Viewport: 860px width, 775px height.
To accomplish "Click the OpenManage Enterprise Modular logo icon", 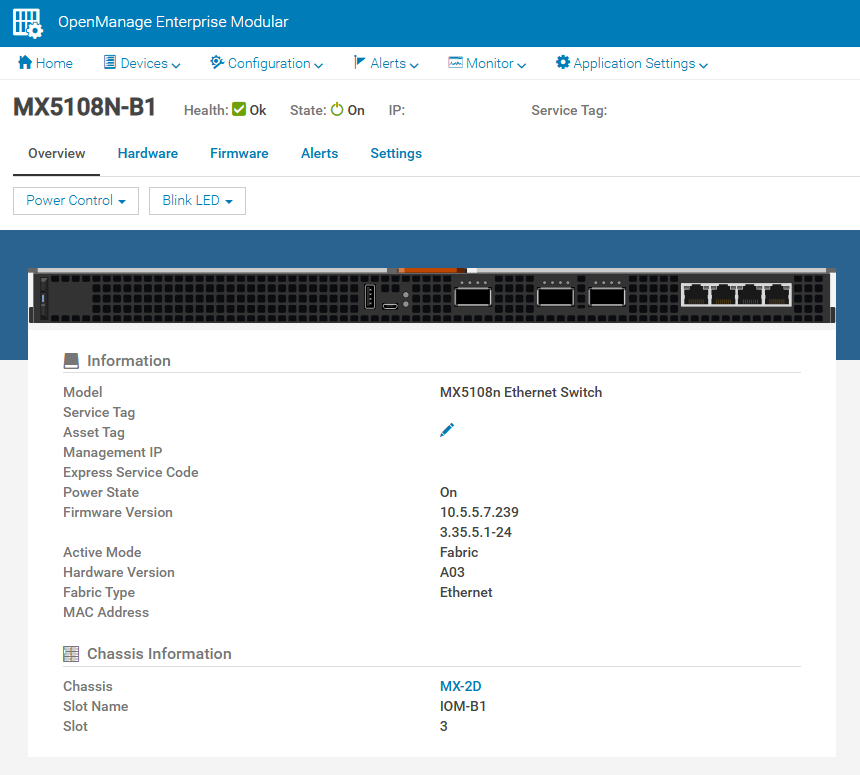I will pyautogui.click(x=27, y=23).
